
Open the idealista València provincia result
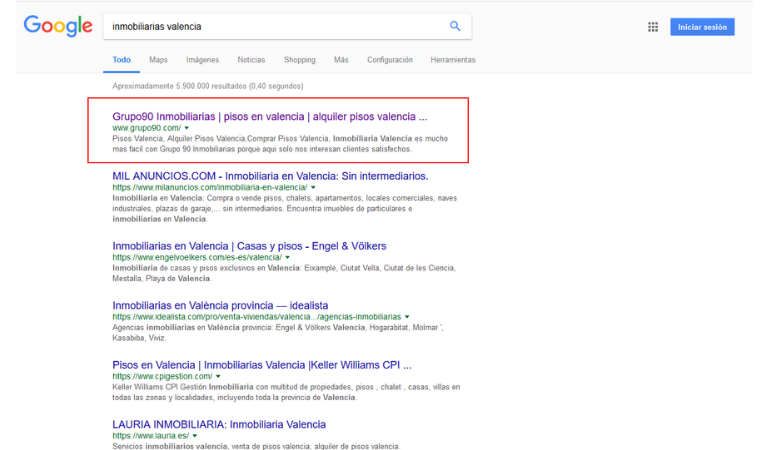[x=220, y=306]
